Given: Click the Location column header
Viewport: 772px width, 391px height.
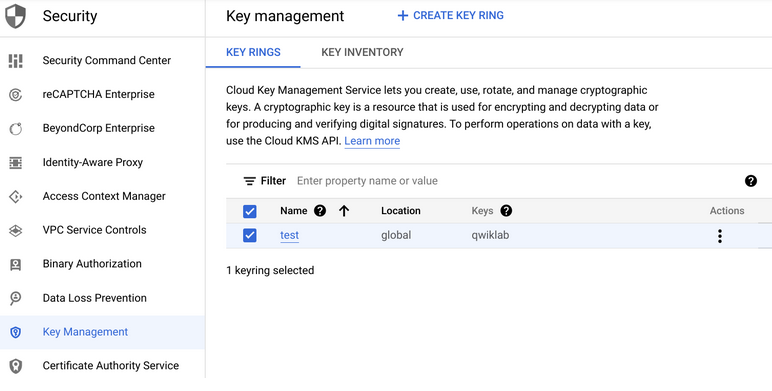Looking at the screenshot, I should [401, 211].
